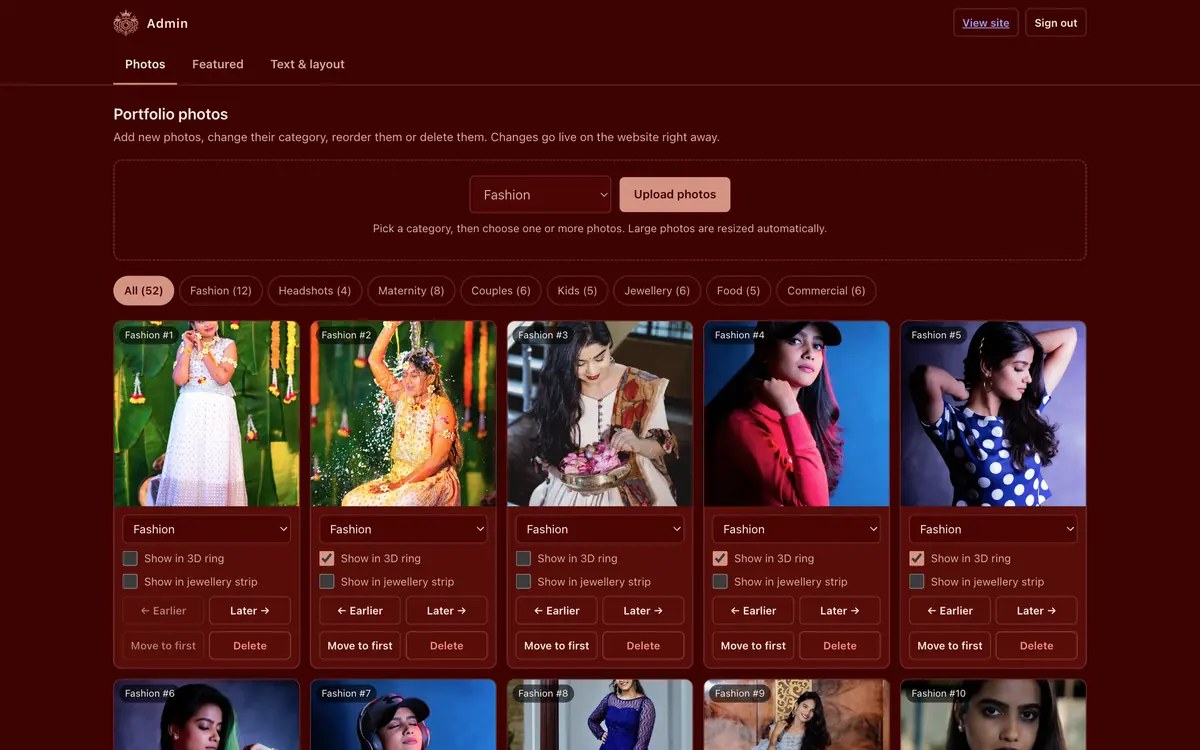Filter by Couples (6)

point(501,291)
